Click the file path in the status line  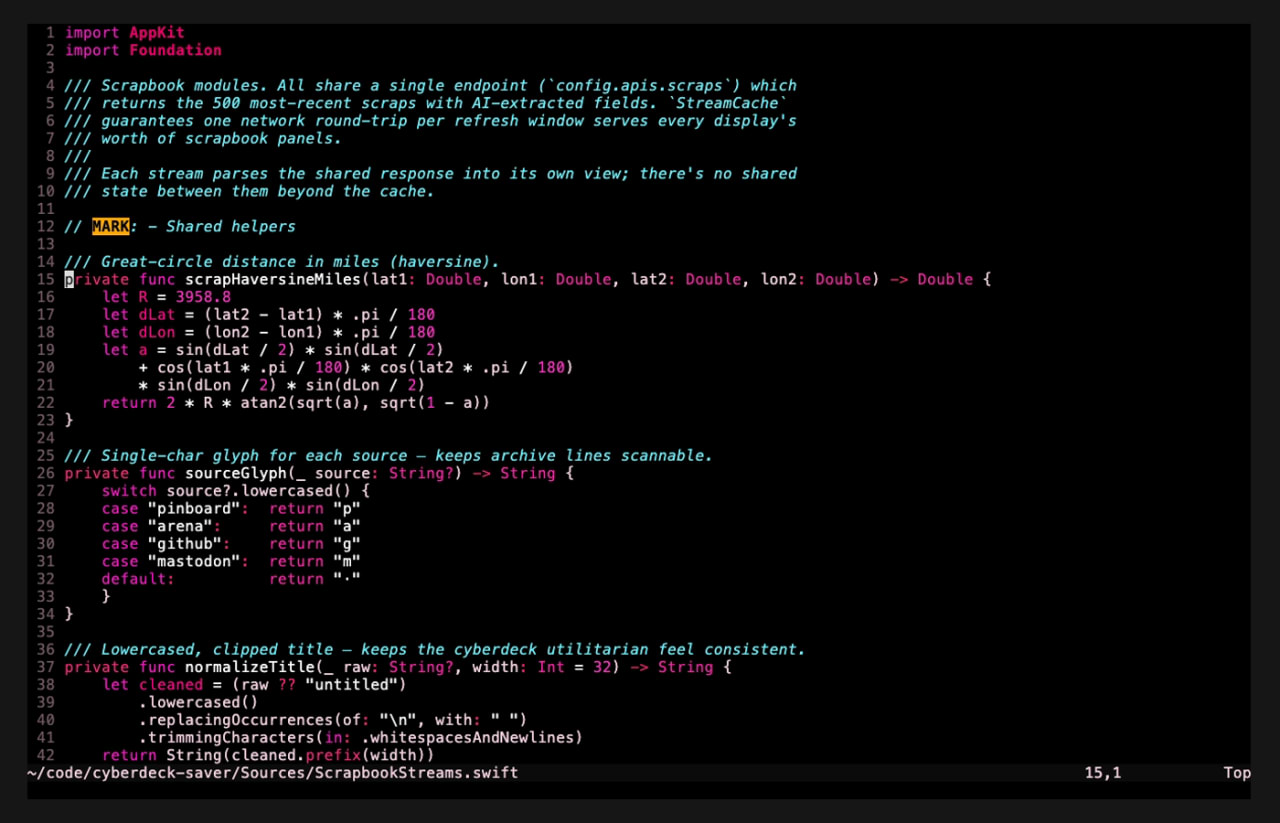pos(273,773)
